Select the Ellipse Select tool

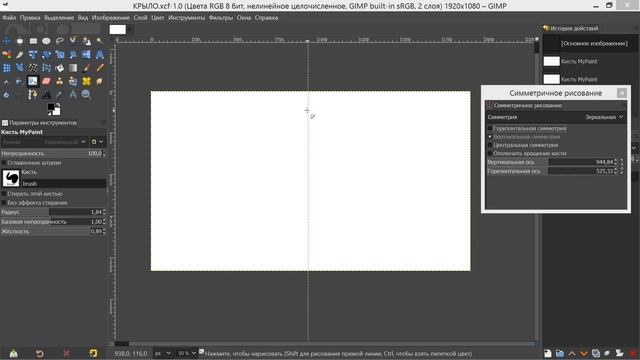46,41
